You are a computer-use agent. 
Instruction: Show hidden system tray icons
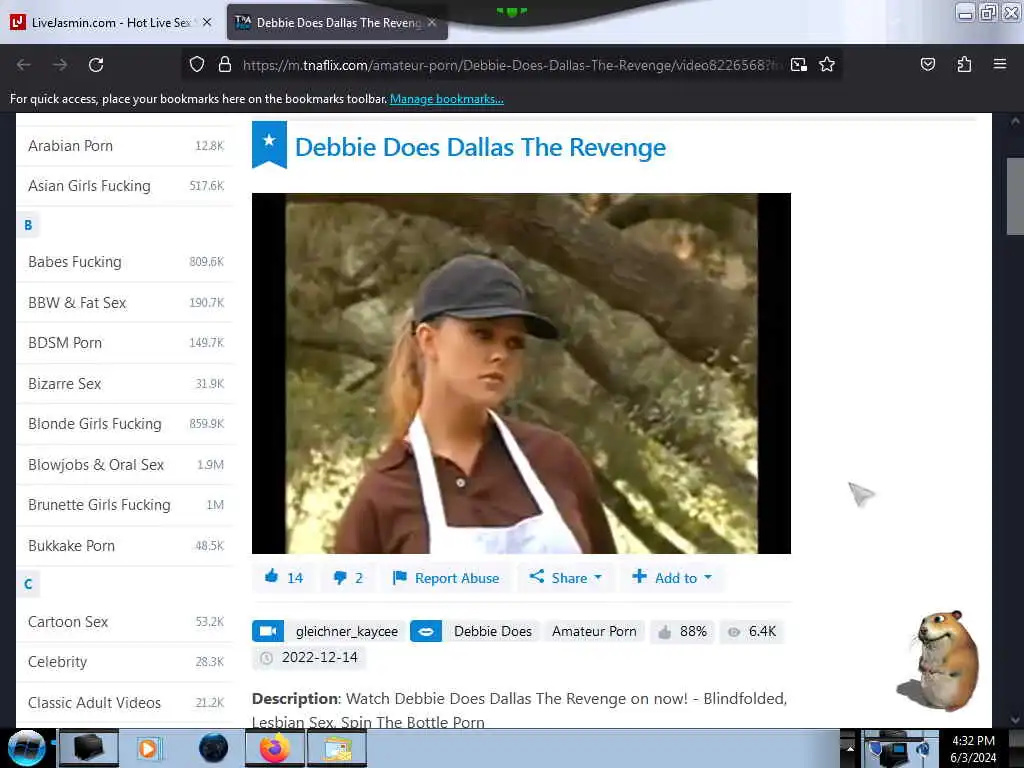coord(850,748)
